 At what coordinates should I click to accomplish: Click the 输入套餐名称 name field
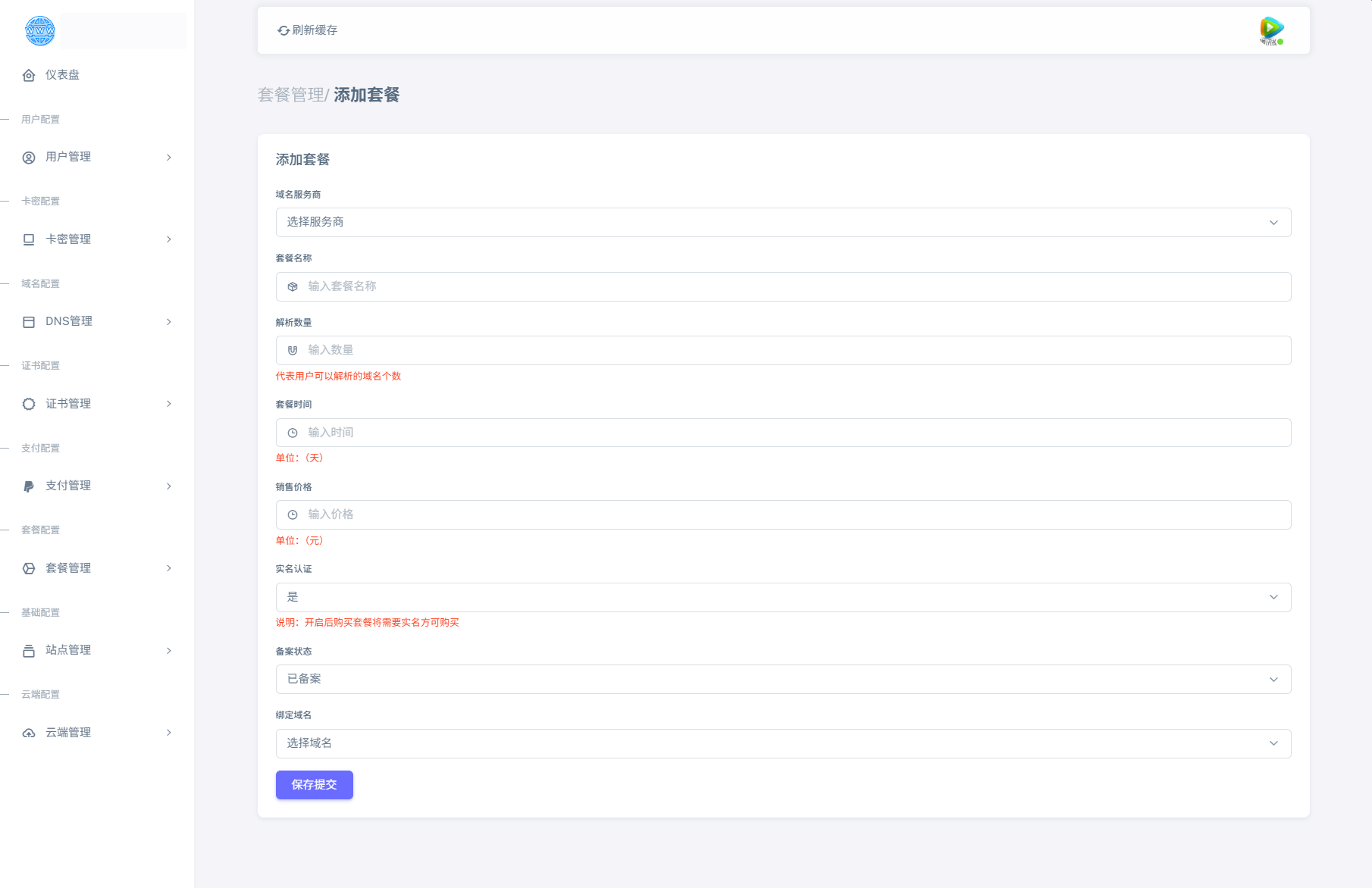pyautogui.click(x=783, y=286)
